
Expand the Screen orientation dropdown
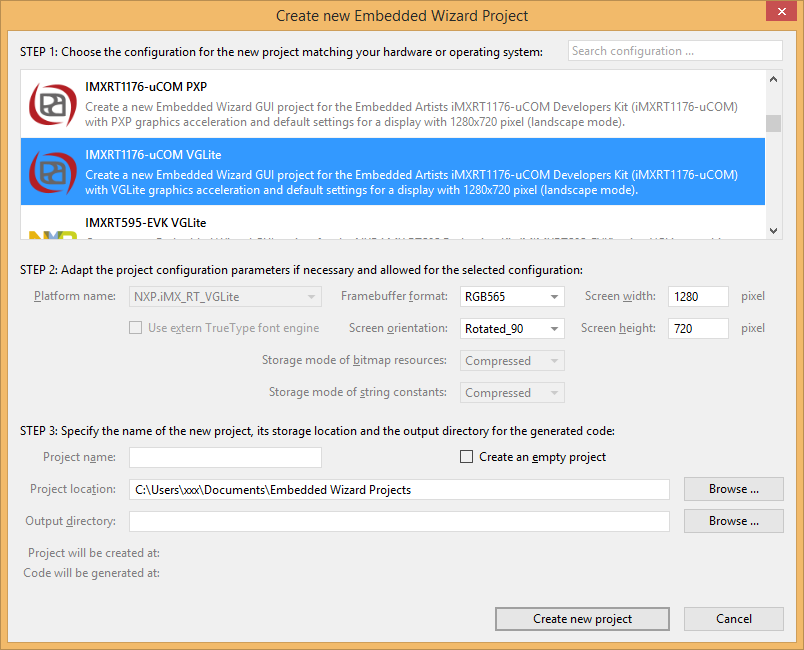pyautogui.click(x=512, y=329)
